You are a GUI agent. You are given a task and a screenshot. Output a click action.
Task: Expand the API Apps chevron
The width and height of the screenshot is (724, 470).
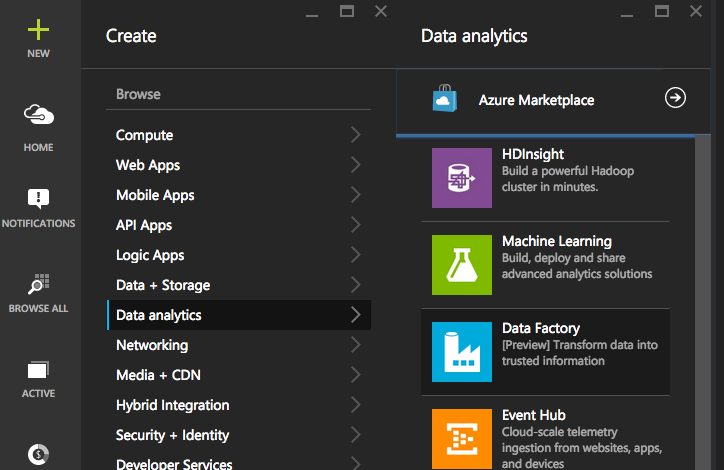click(355, 225)
